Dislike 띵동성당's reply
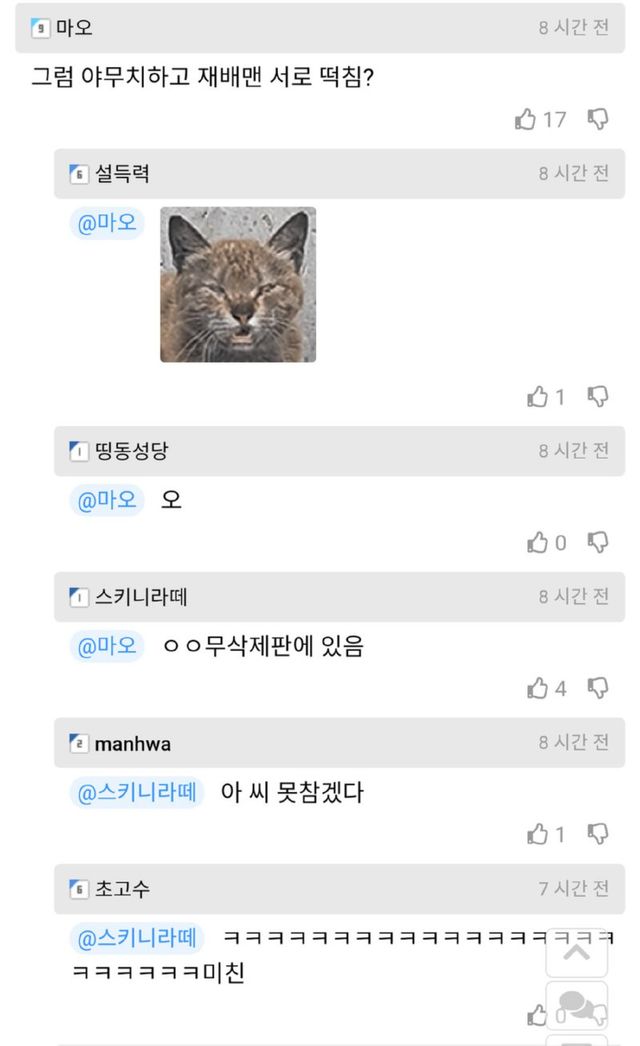The height and width of the screenshot is (1046, 640). [598, 543]
